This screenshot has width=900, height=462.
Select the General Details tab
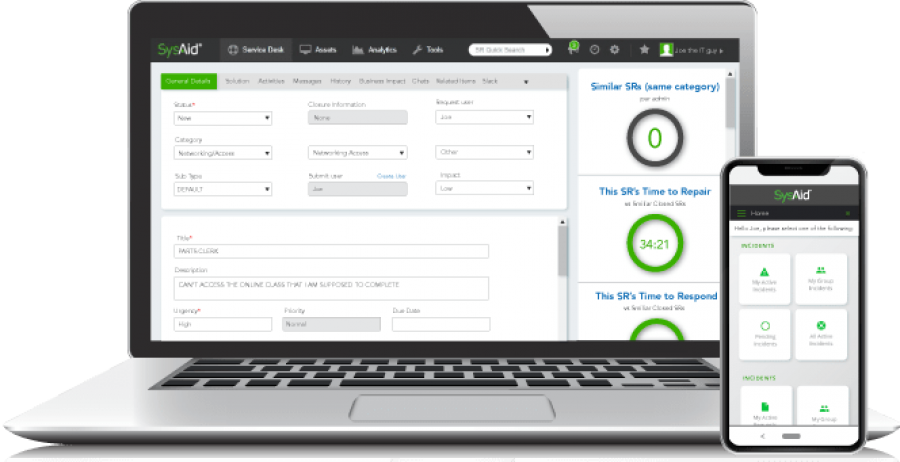tap(188, 81)
